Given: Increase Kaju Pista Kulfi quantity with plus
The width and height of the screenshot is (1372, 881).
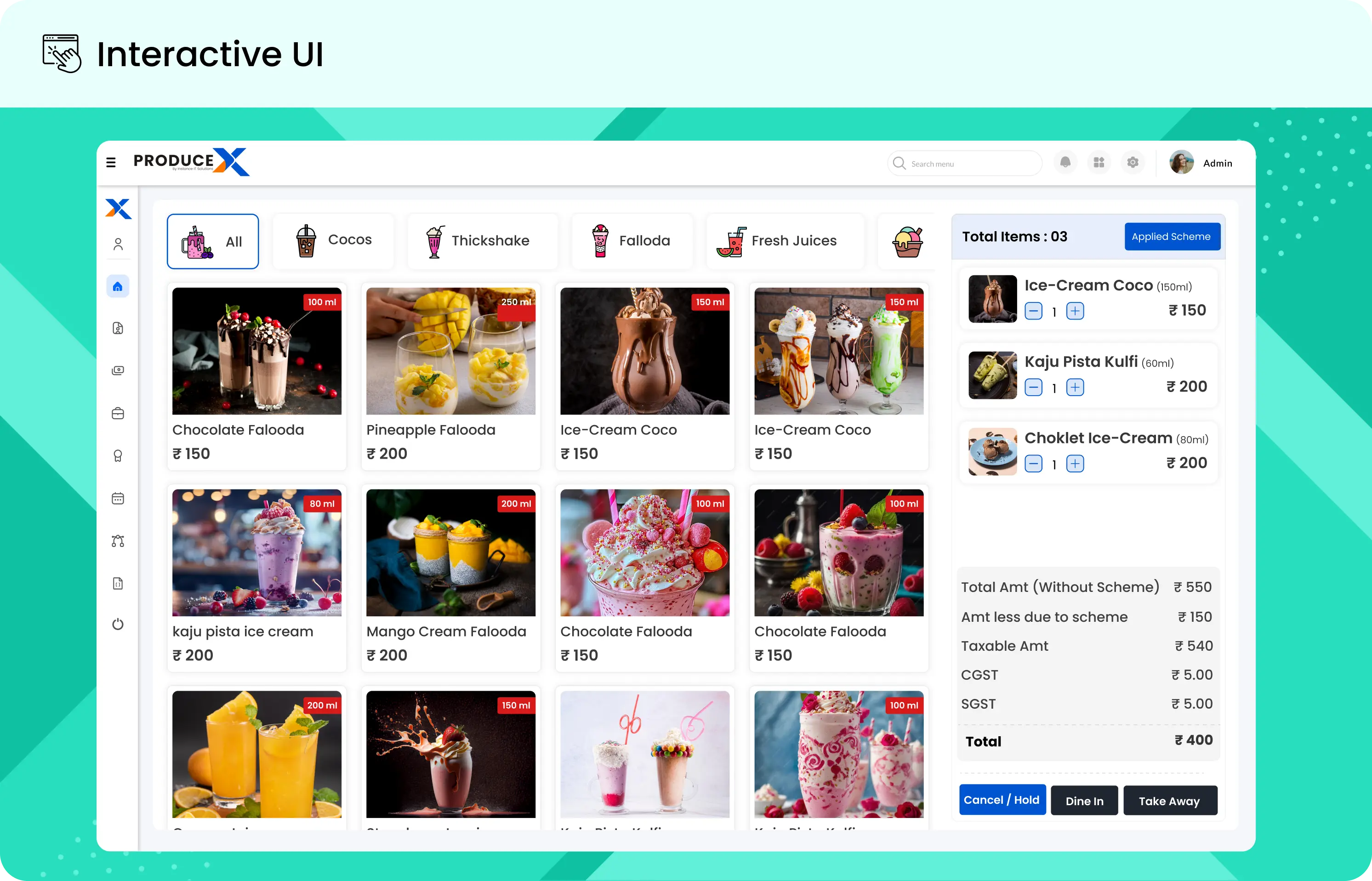Looking at the screenshot, I should 1076,387.
